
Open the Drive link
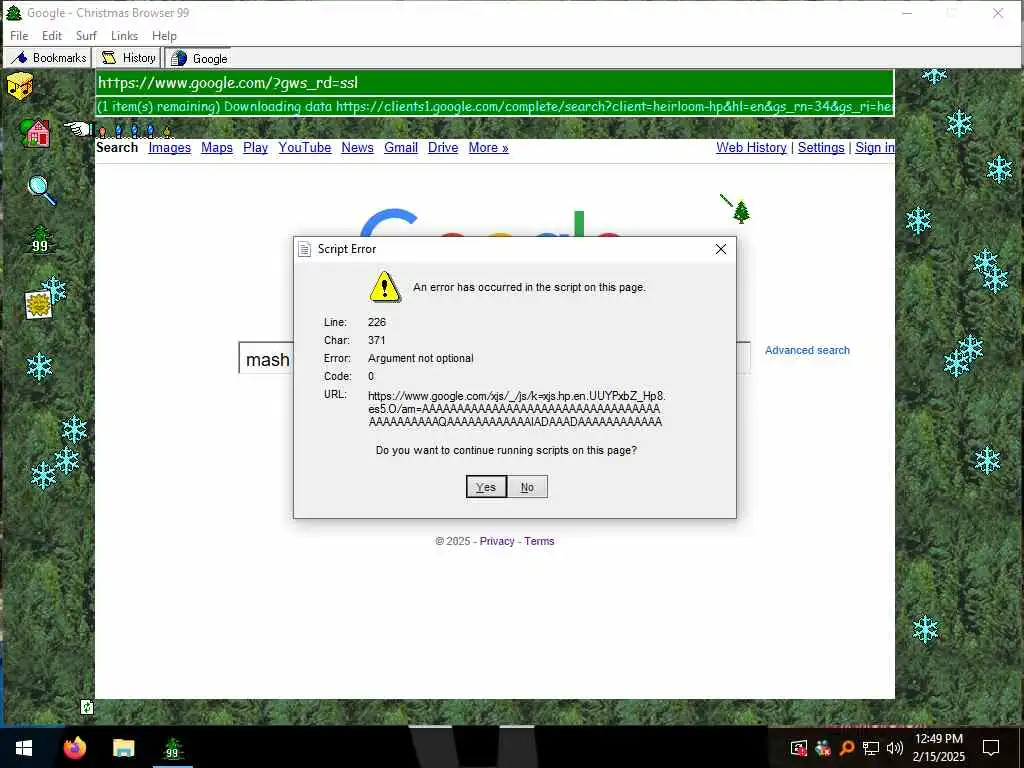pos(443,148)
